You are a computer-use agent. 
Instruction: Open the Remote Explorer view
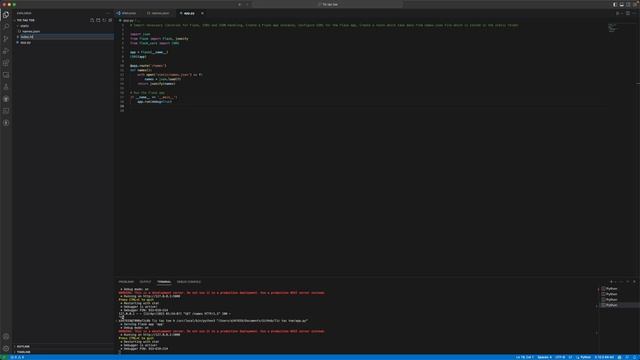click(x=6, y=75)
